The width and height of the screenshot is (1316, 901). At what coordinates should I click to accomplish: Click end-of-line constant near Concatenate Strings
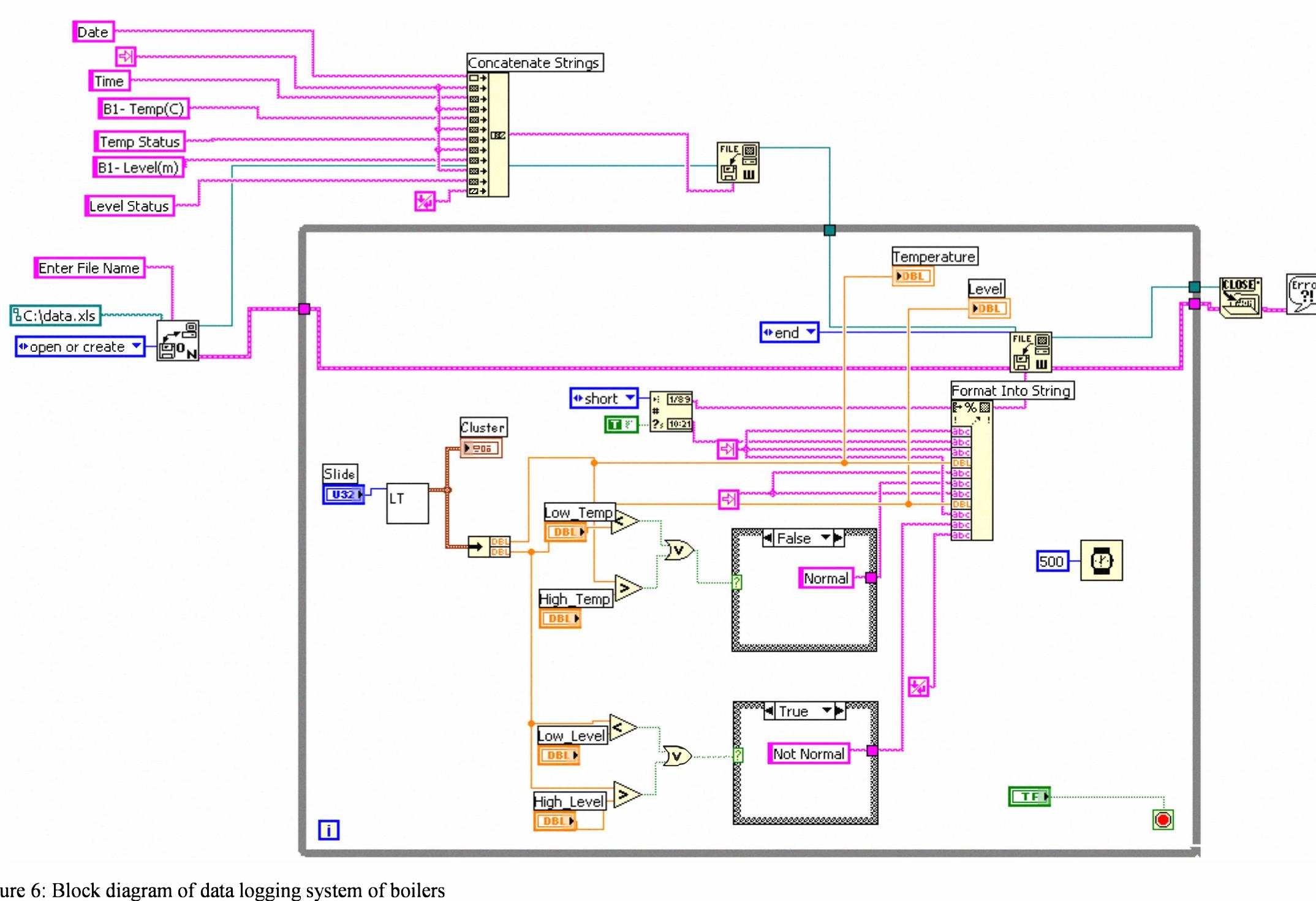425,201
